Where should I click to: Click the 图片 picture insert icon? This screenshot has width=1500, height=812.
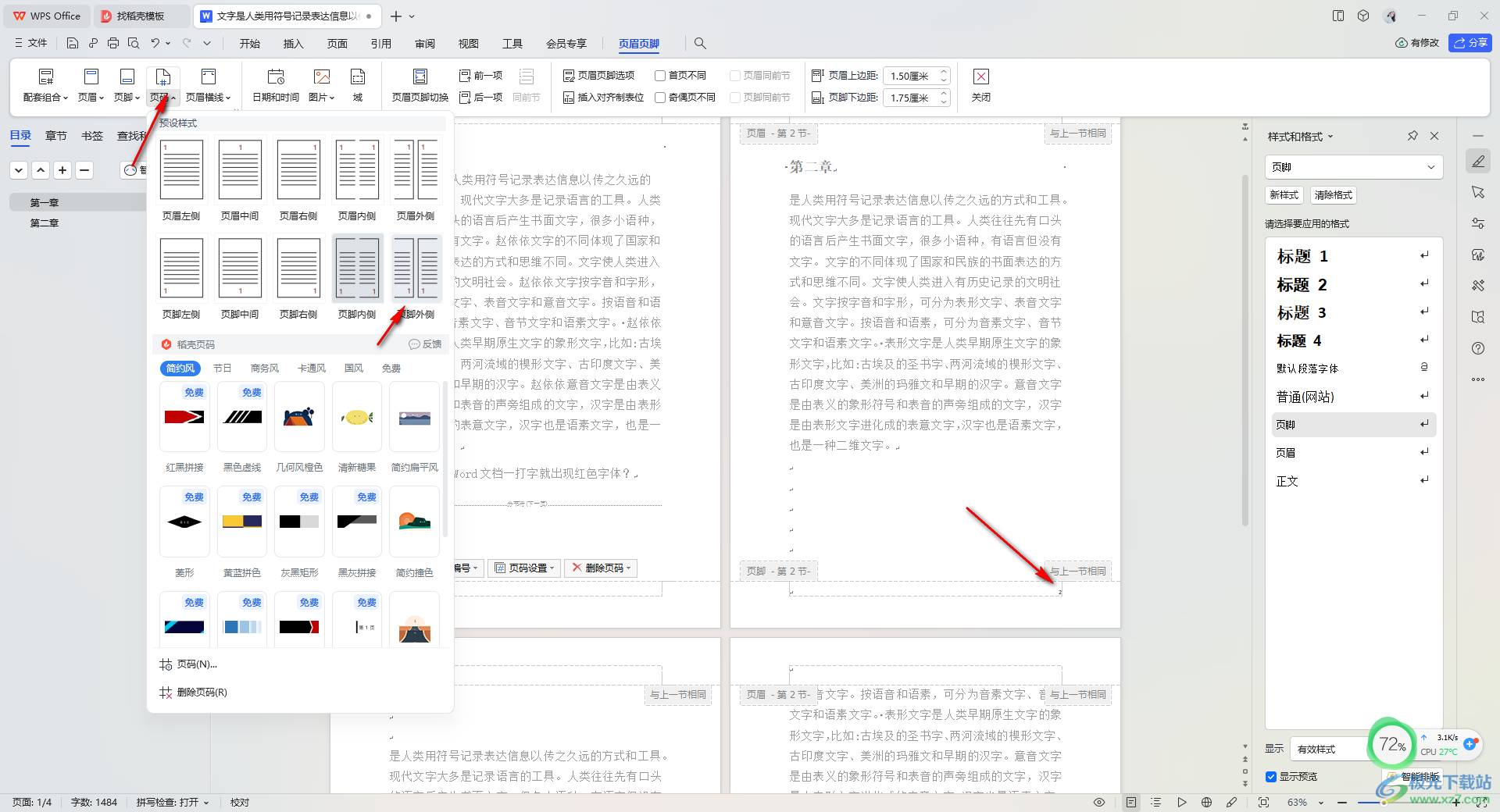point(321,77)
